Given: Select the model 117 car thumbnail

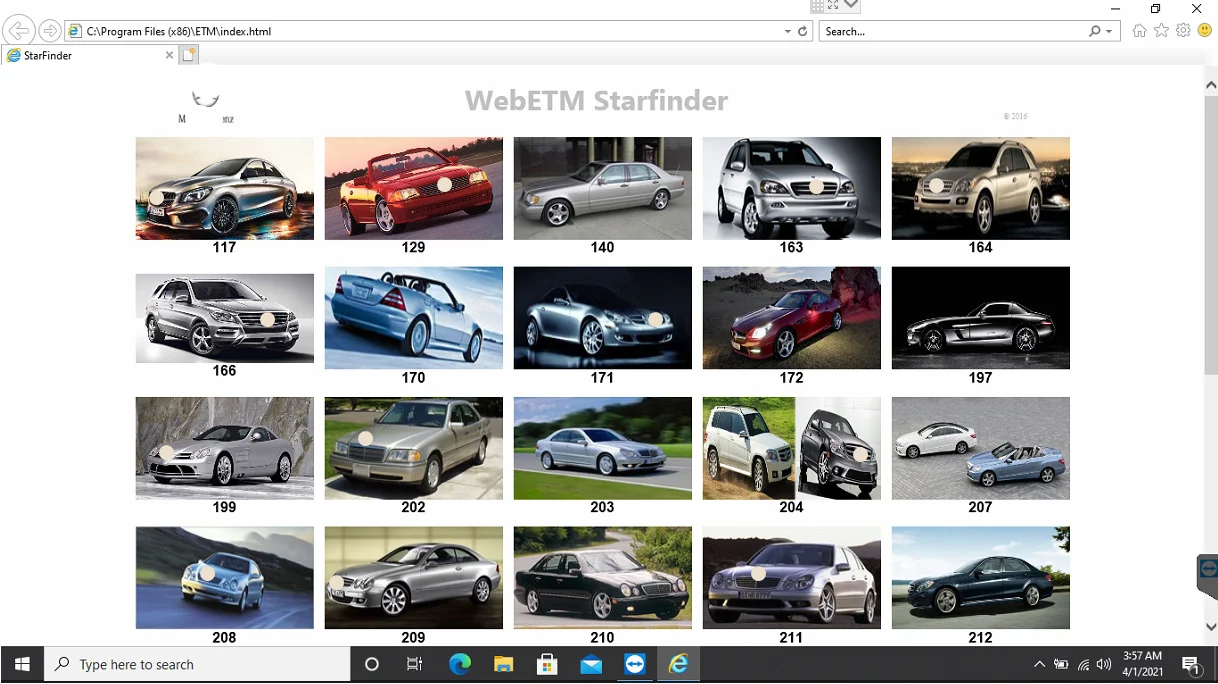Looking at the screenshot, I should (x=224, y=188).
